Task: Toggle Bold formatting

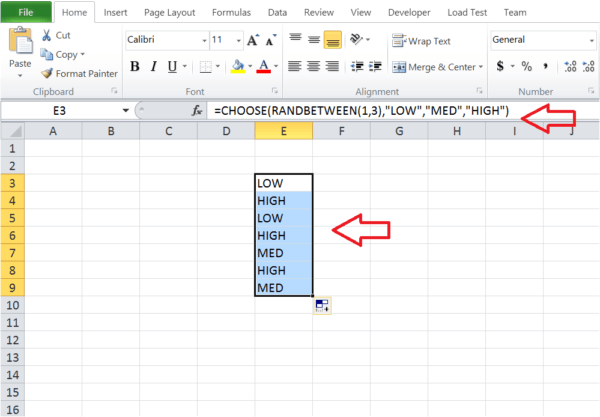Action: pos(135,67)
